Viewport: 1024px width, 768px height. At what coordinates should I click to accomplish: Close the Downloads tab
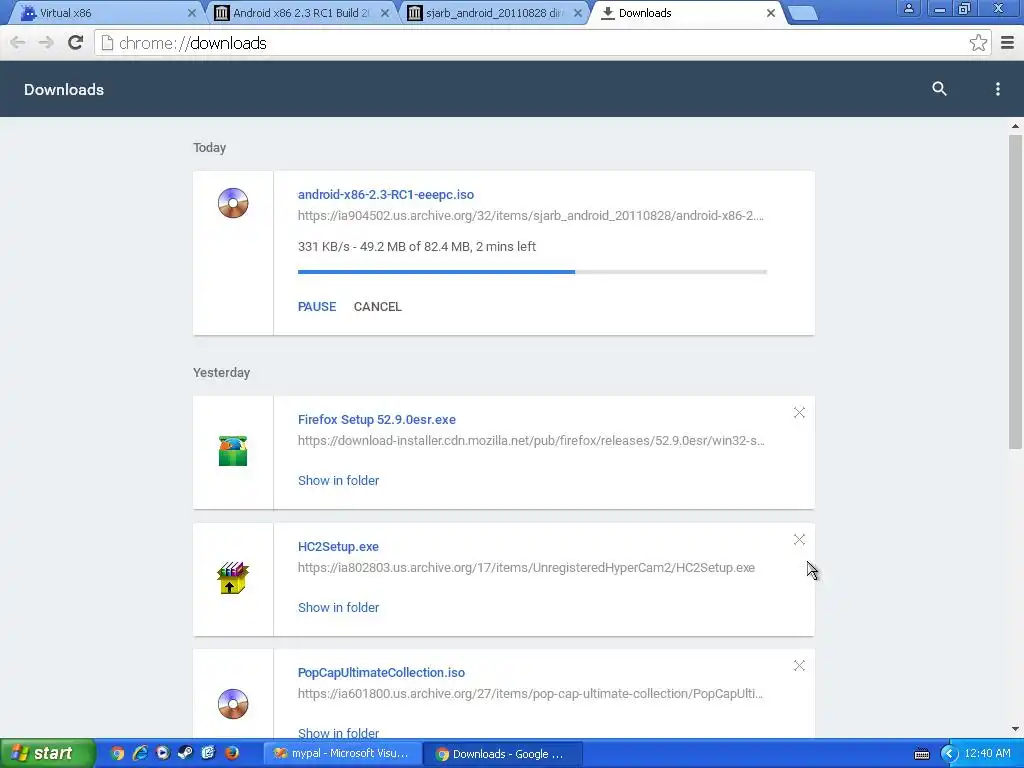771,13
